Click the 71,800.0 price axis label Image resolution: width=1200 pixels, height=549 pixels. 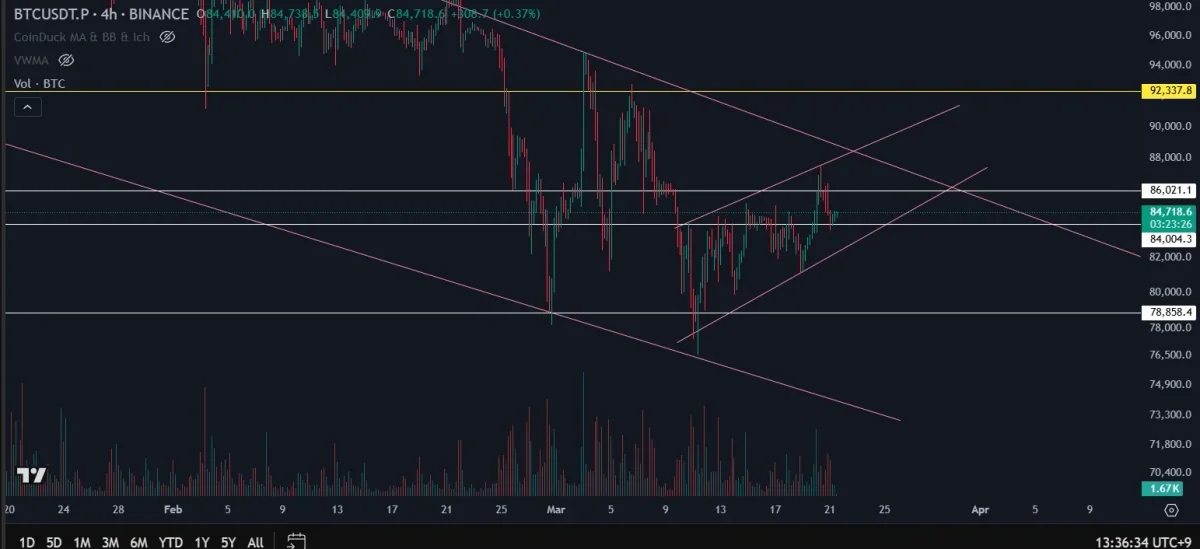(x=1169, y=443)
